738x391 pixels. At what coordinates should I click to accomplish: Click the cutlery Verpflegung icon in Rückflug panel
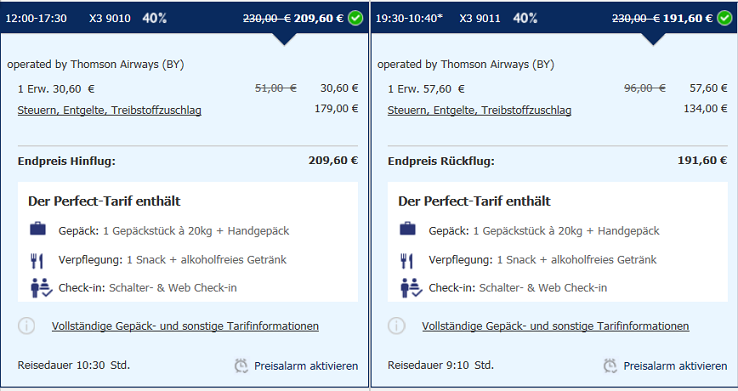(x=407, y=260)
